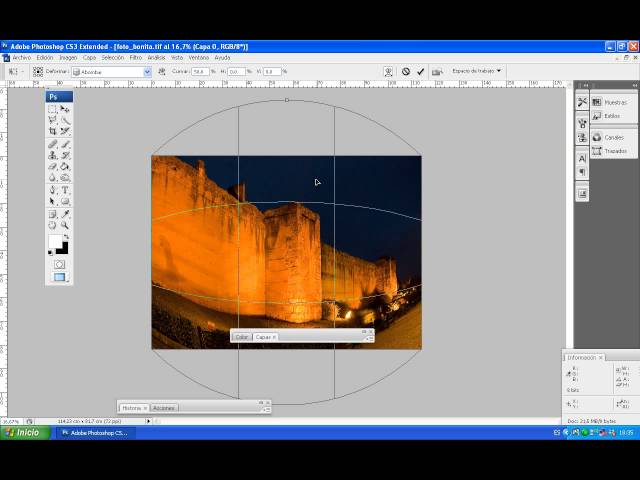
Task: Click the foreground white color swatch
Action: coord(54,240)
